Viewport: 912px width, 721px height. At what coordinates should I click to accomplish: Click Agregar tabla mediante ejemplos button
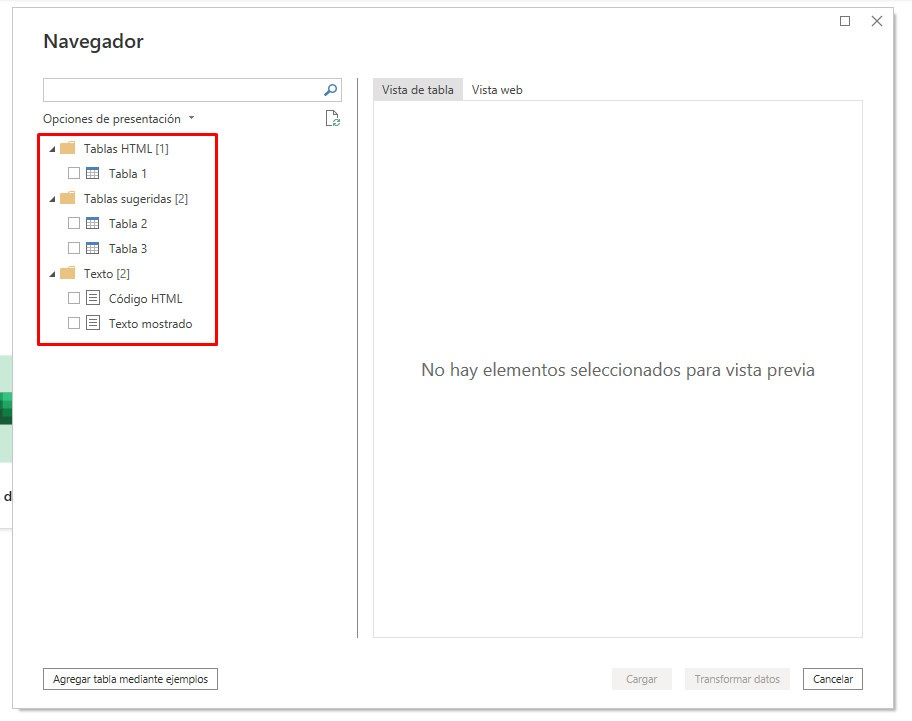click(x=130, y=679)
